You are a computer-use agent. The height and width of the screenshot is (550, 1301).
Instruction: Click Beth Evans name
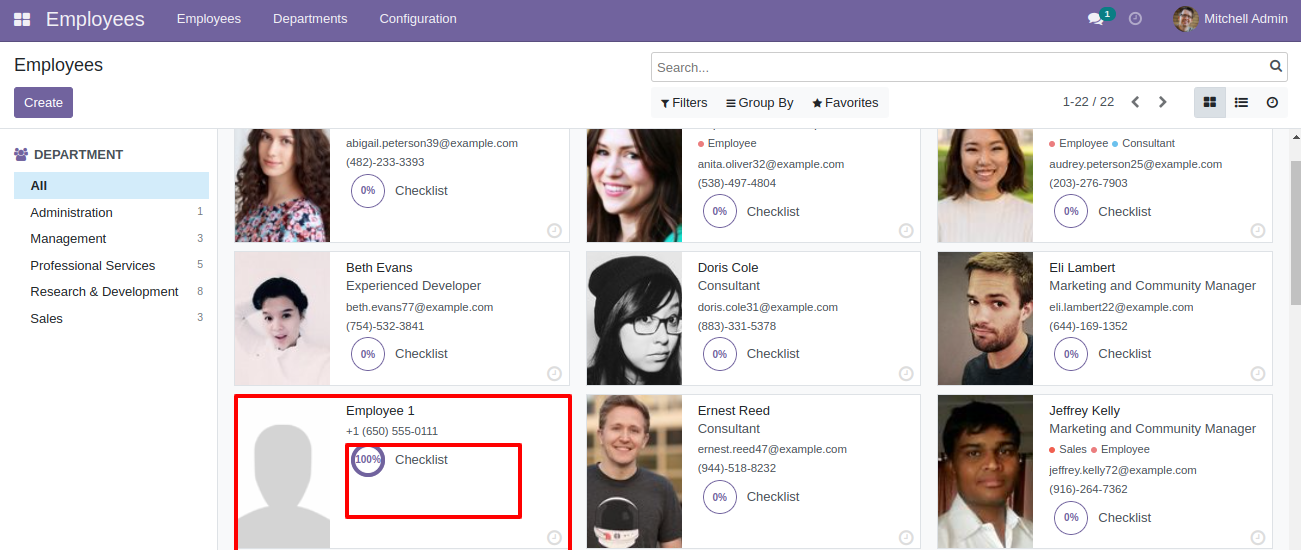(379, 268)
